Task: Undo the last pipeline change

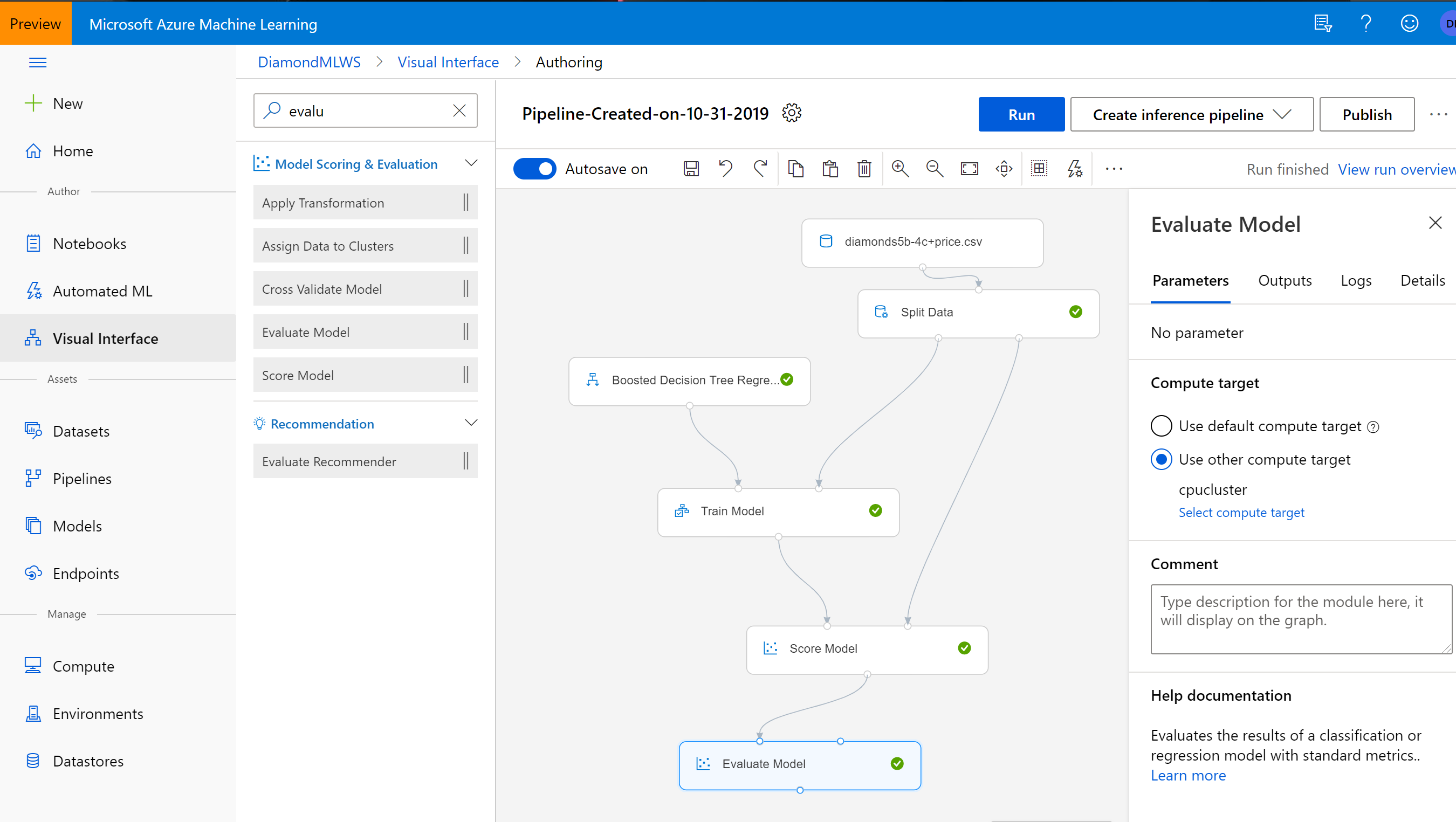Action: click(x=726, y=168)
